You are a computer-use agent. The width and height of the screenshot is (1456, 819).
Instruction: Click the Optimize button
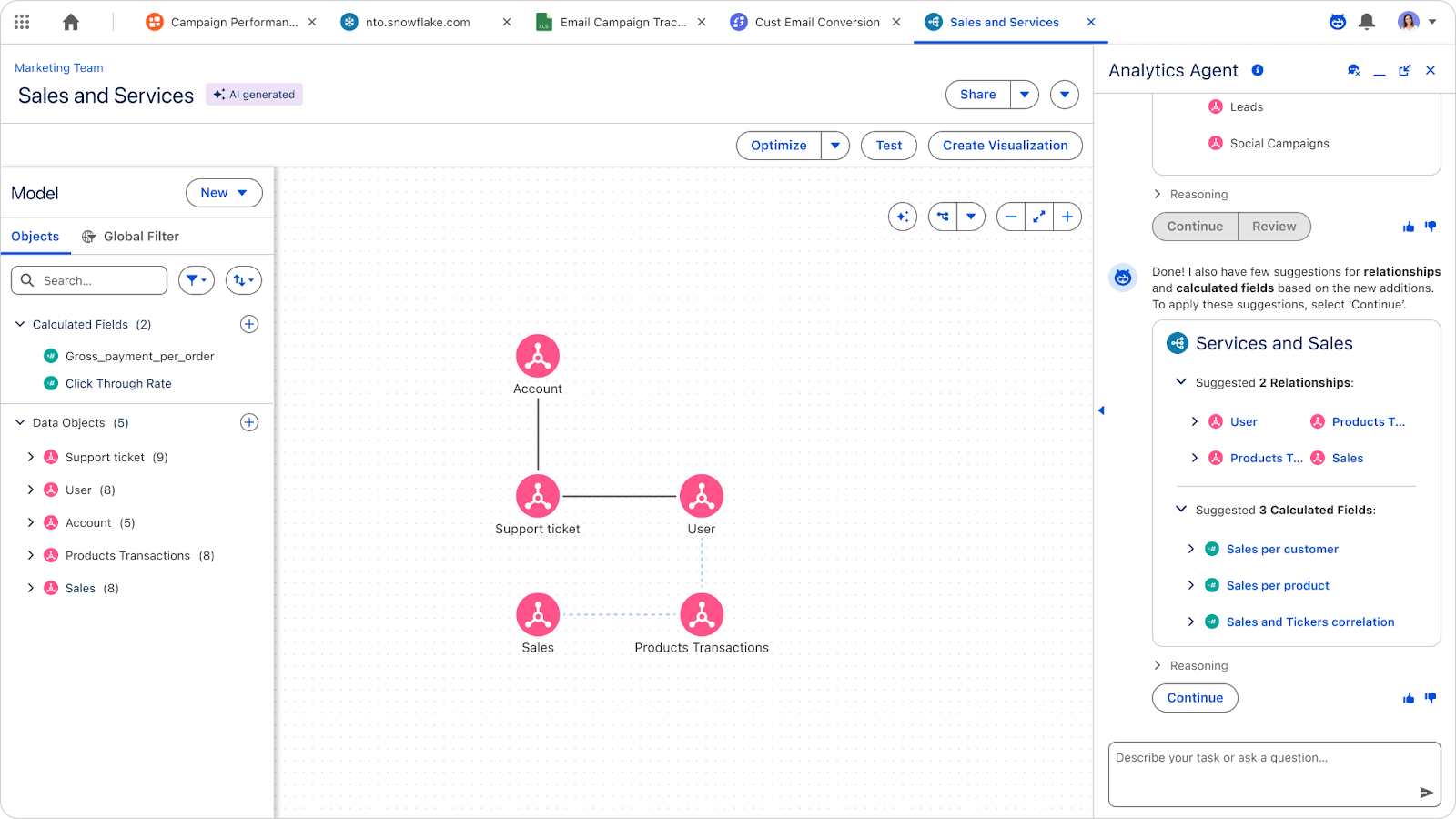[779, 146]
